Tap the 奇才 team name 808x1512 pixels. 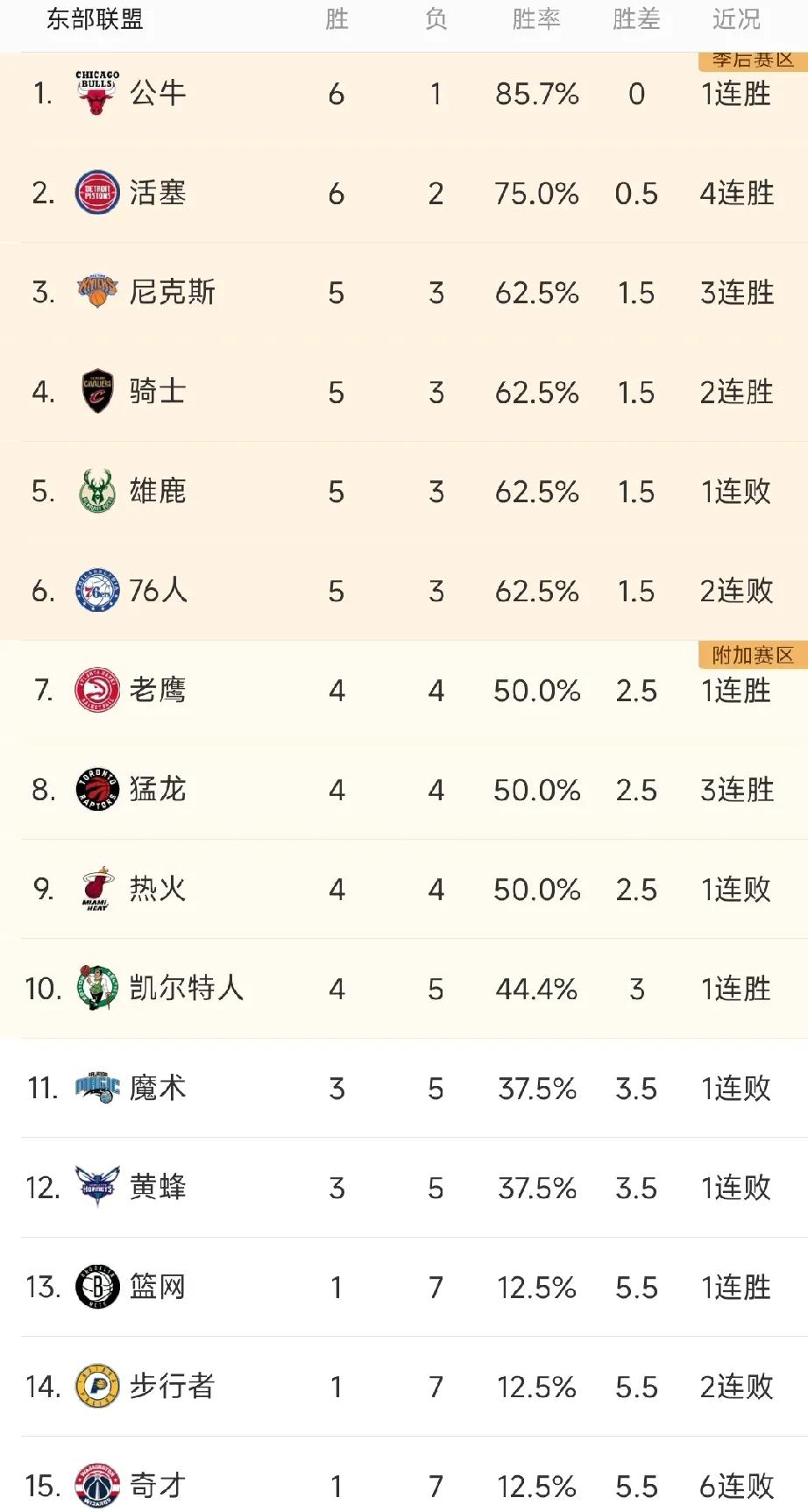(158, 1486)
